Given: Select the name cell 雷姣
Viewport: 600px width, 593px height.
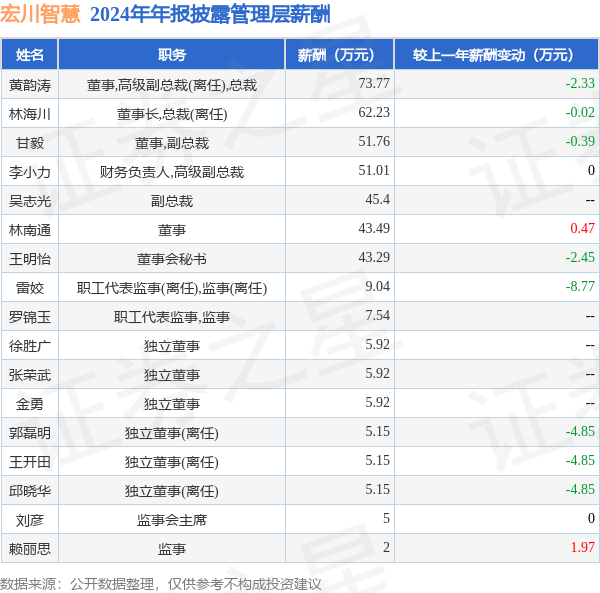Looking at the screenshot, I should [x=29, y=288].
